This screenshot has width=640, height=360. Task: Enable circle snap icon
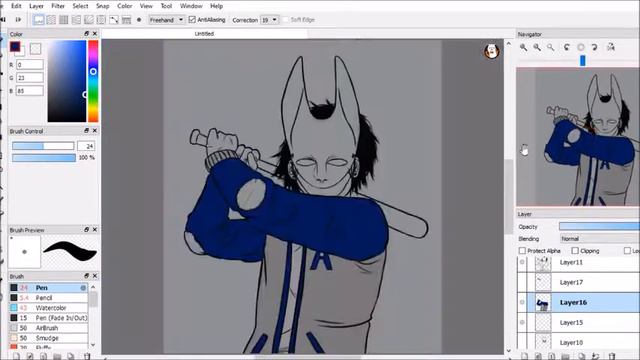101,20
